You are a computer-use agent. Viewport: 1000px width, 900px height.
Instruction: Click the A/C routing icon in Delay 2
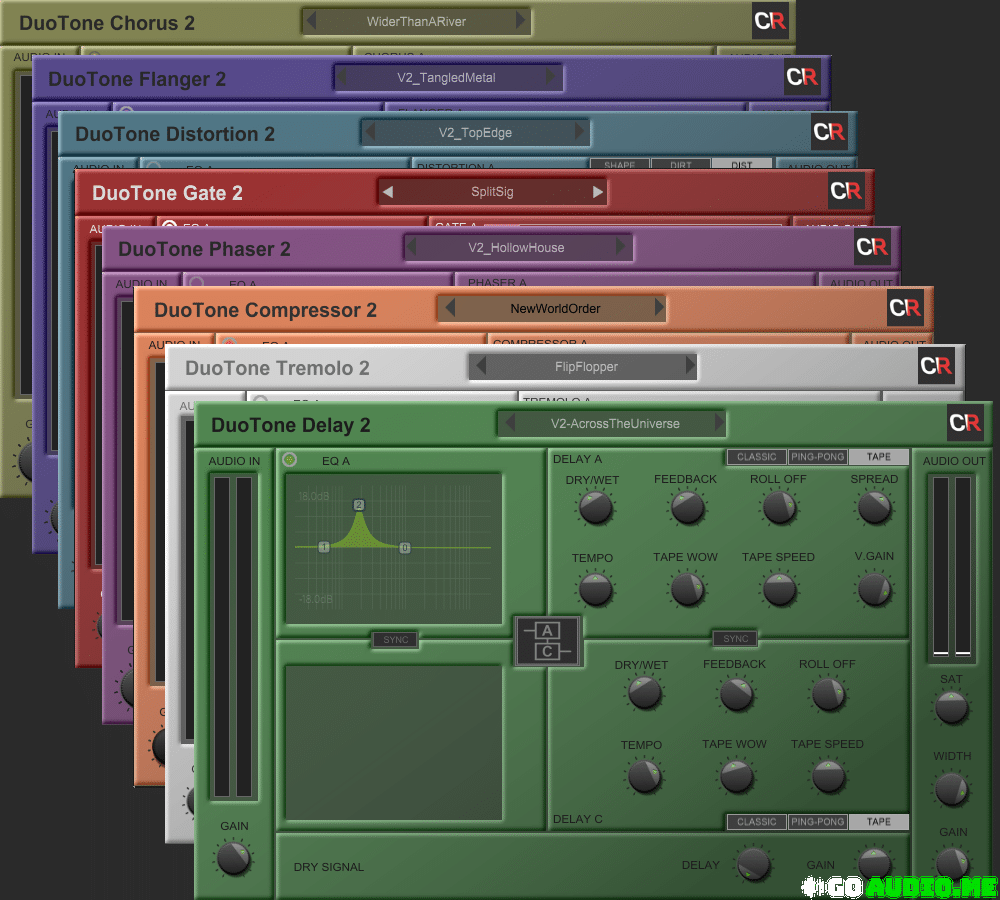[548, 641]
